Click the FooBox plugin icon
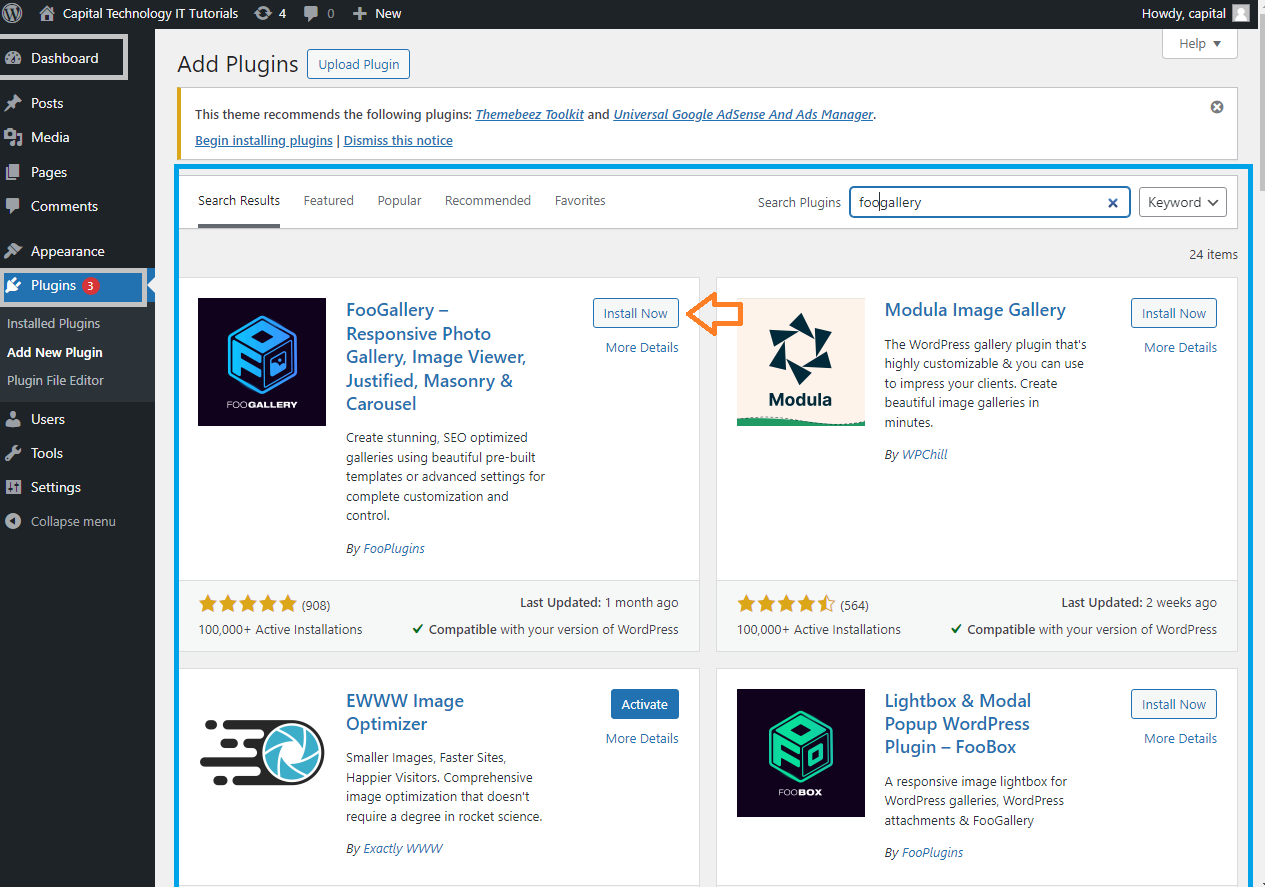Viewport: 1265px width, 887px height. [x=800, y=753]
